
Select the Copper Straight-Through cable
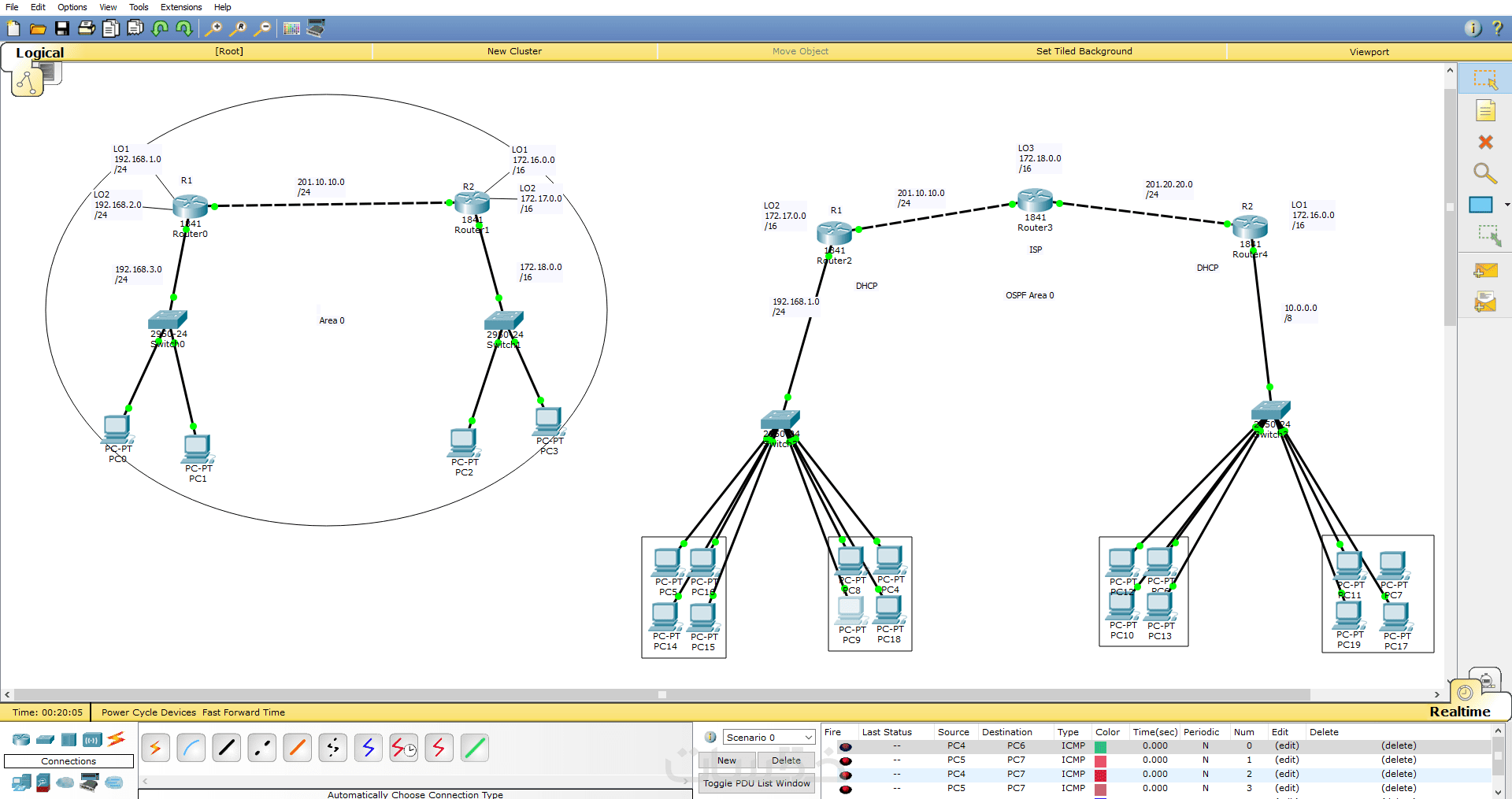click(x=227, y=748)
